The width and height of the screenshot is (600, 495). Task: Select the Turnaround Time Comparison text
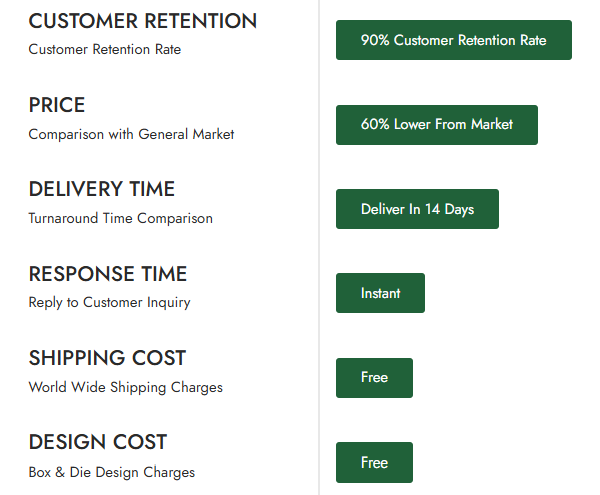point(120,218)
